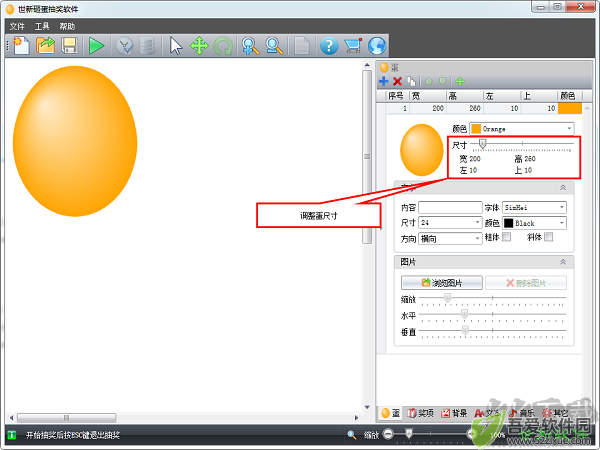Click the status bar zoom slider handle
Screen dimensions: 600x450
tap(409, 434)
